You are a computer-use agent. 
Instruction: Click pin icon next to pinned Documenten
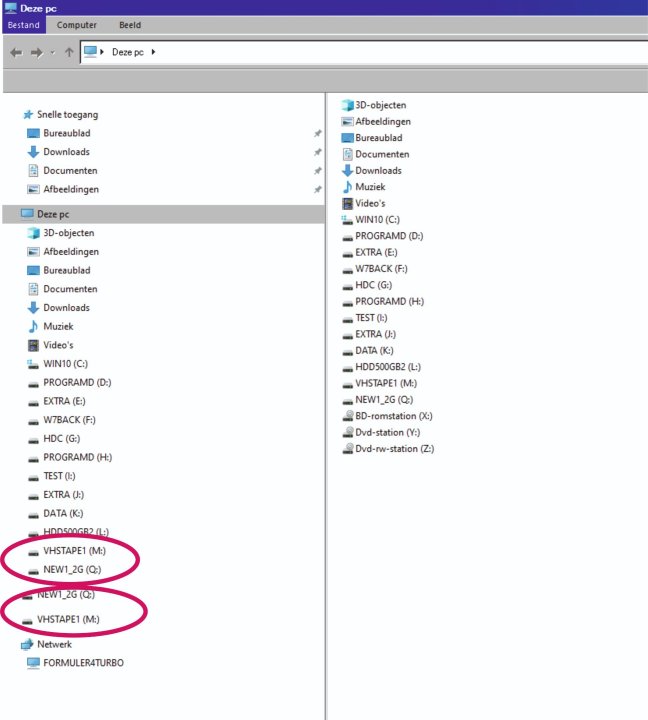[317, 171]
